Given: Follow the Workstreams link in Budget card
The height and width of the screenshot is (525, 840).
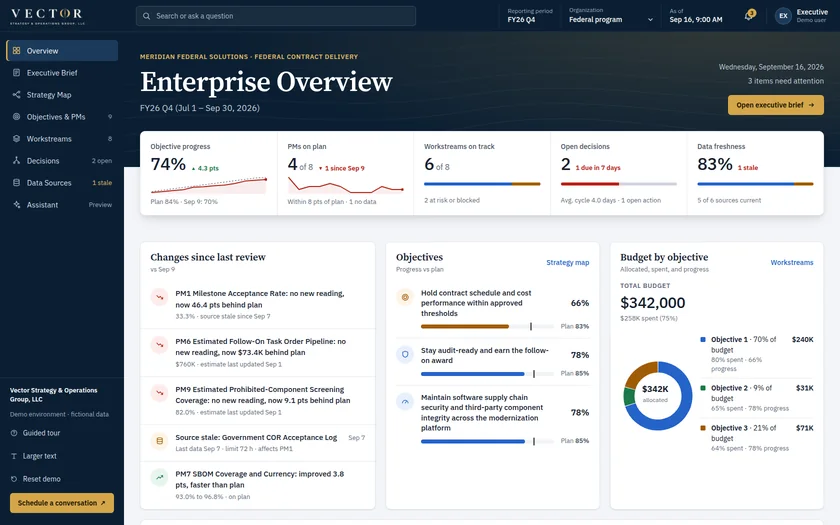Looking at the screenshot, I should pos(792,262).
